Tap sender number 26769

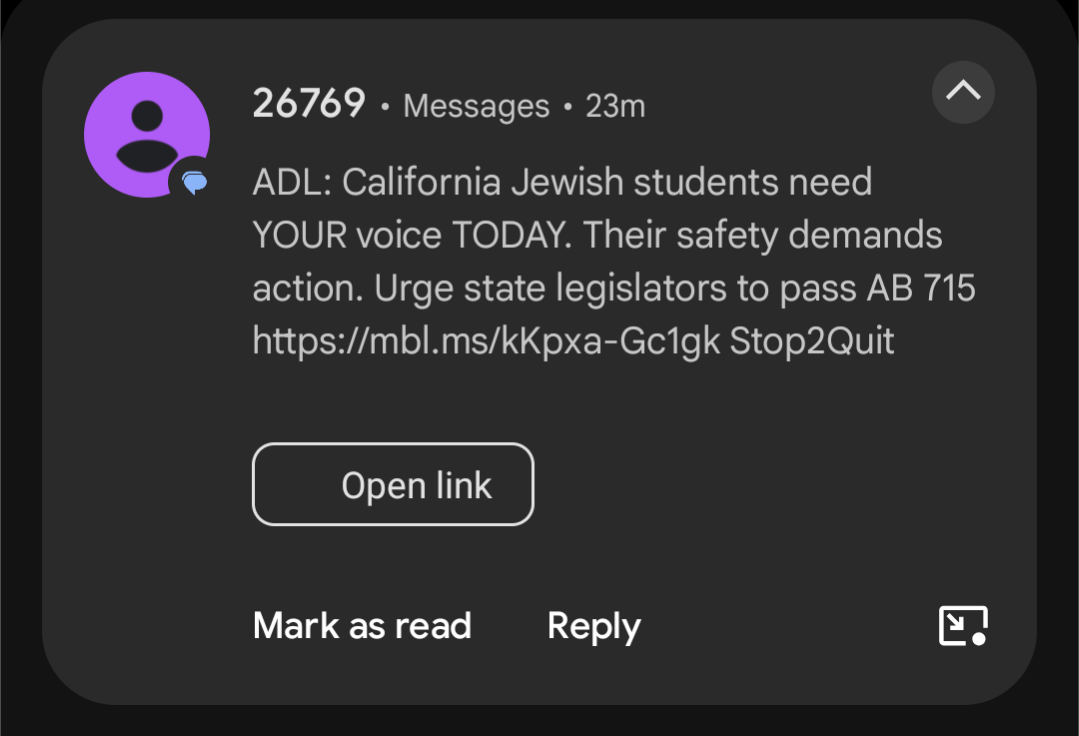point(309,103)
